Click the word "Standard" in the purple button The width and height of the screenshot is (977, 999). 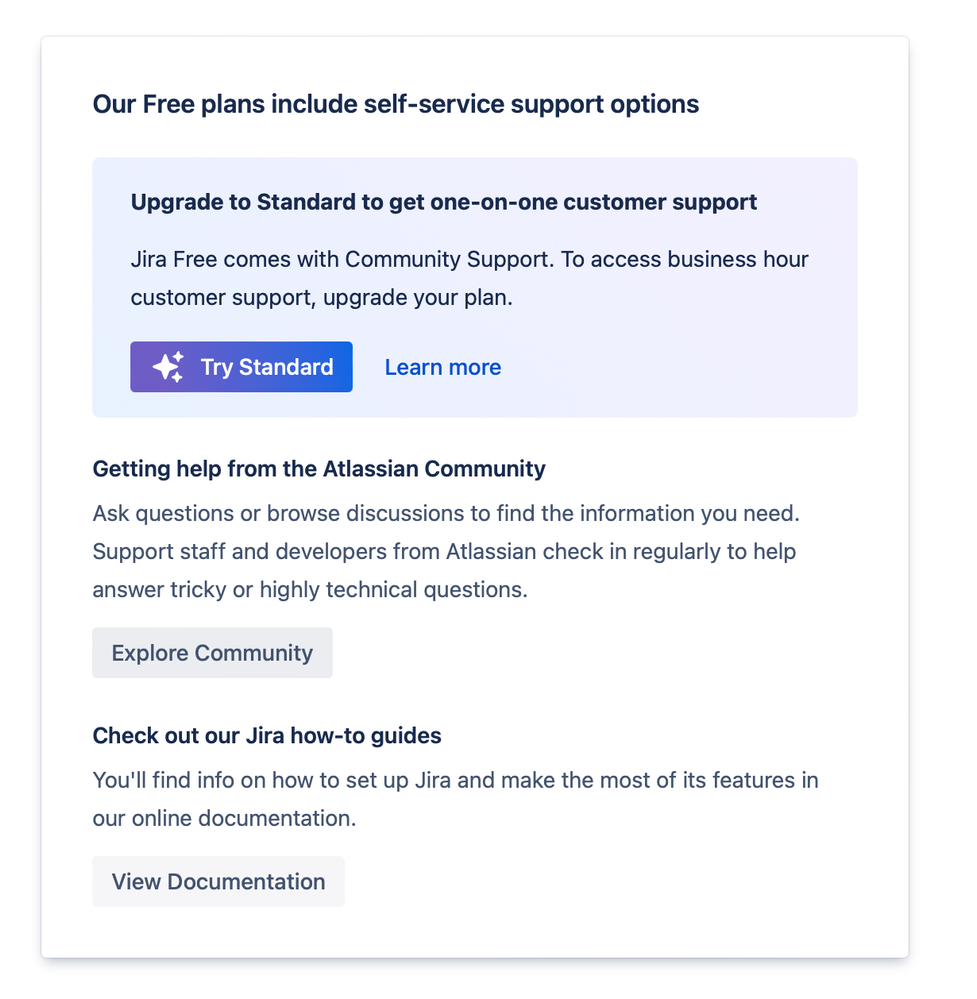tap(286, 367)
